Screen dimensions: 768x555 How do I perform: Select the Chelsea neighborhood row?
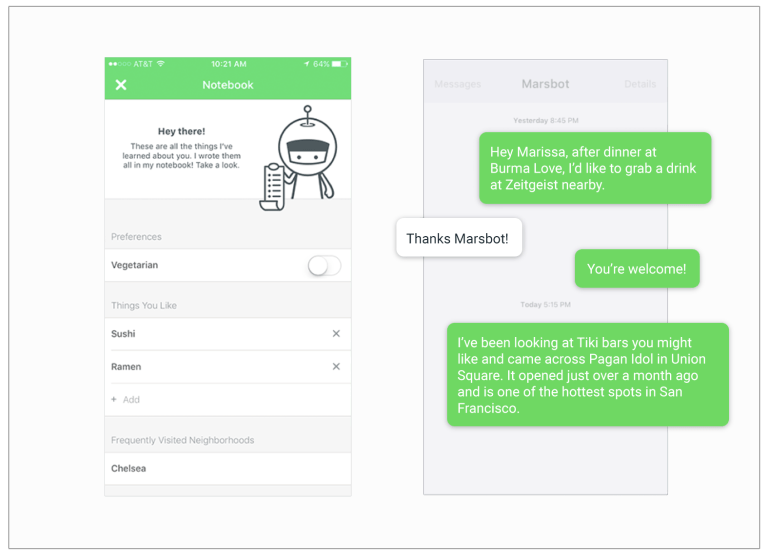point(228,468)
